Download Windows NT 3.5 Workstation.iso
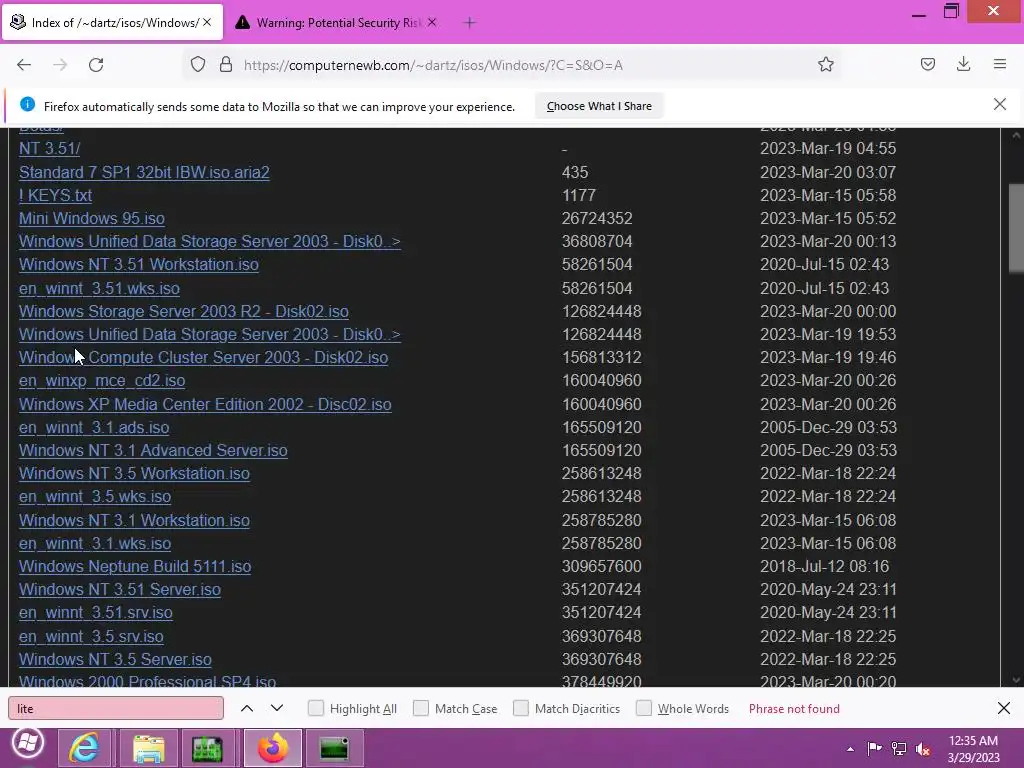This screenshot has height=768, width=1024. coord(134,473)
